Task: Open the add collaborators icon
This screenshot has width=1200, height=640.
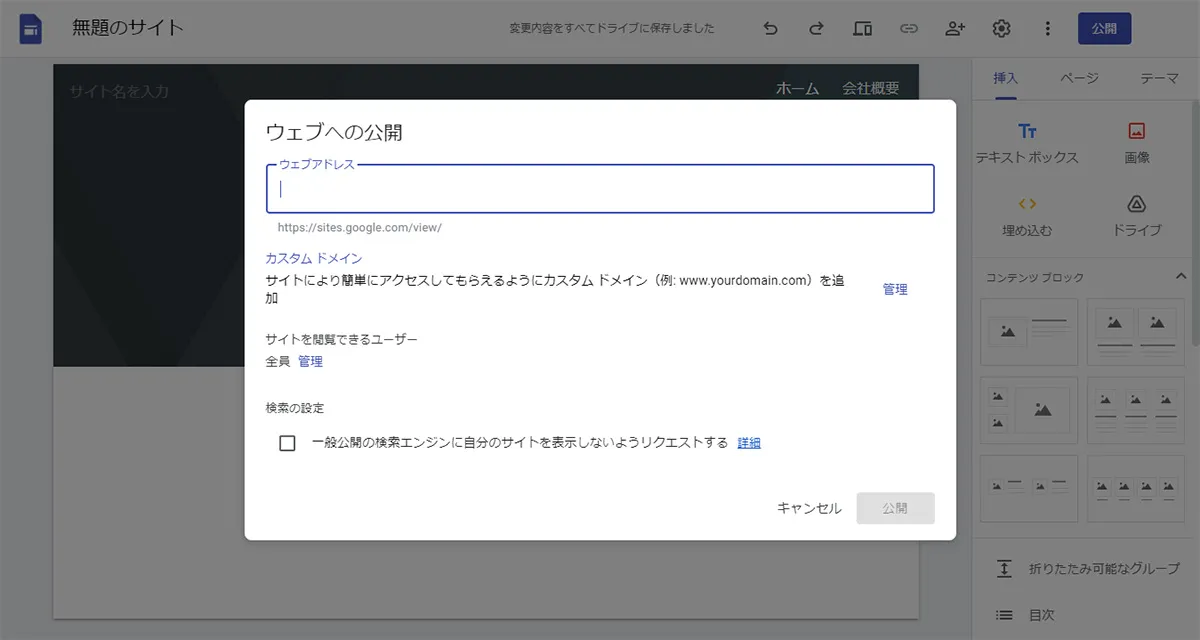Action: coord(955,28)
